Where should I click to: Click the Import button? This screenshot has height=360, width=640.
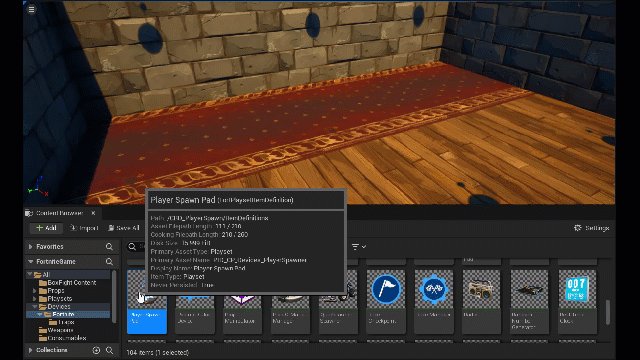point(84,228)
